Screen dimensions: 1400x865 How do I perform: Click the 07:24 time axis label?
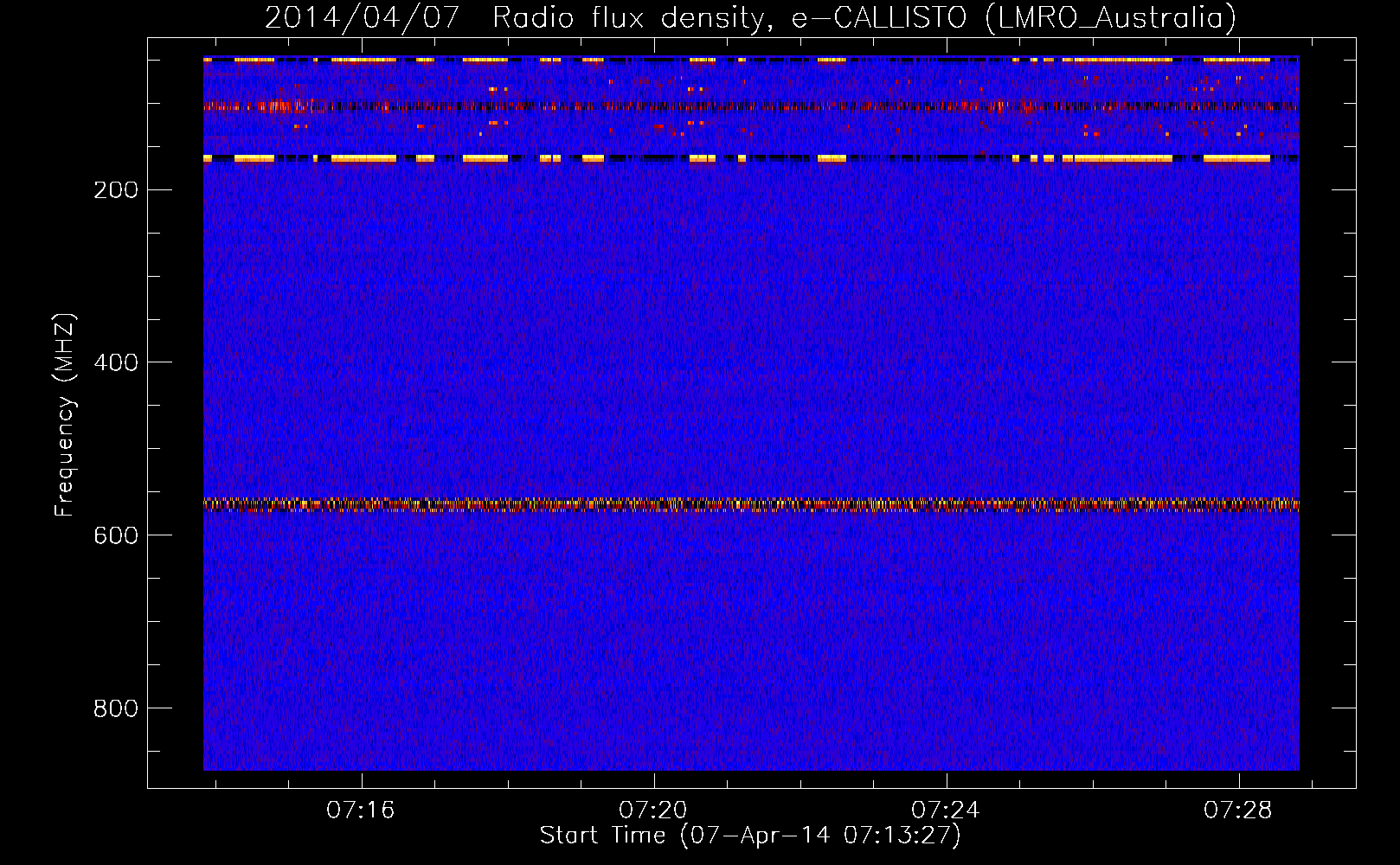click(x=946, y=810)
